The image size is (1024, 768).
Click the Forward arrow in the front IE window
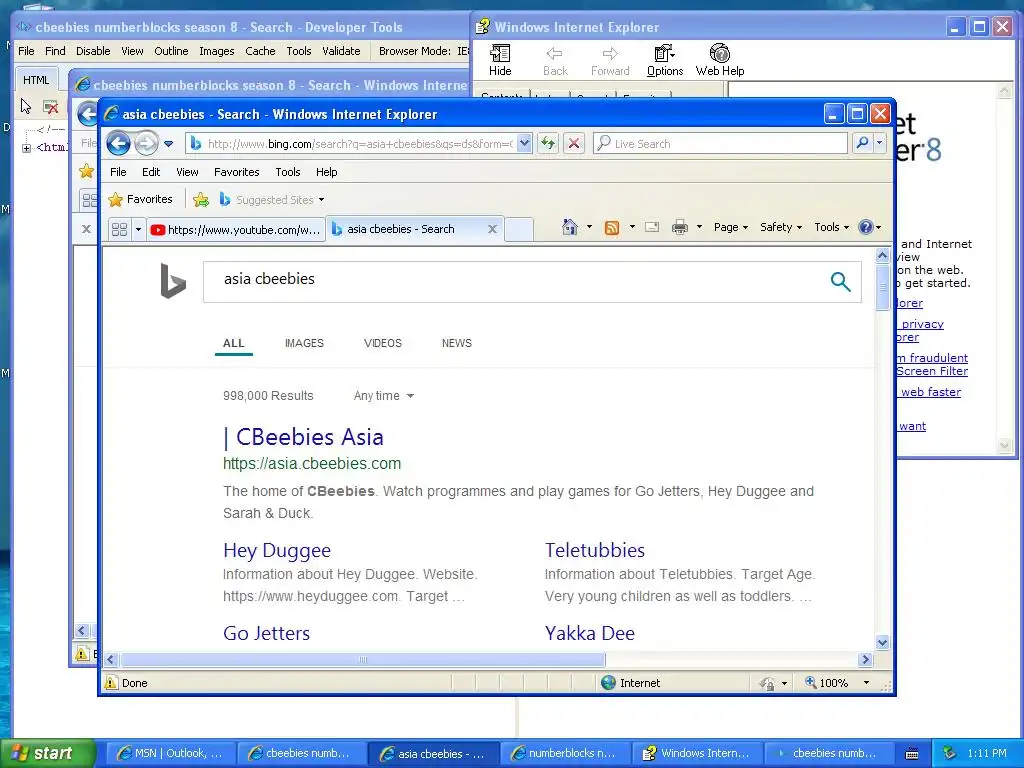146,143
